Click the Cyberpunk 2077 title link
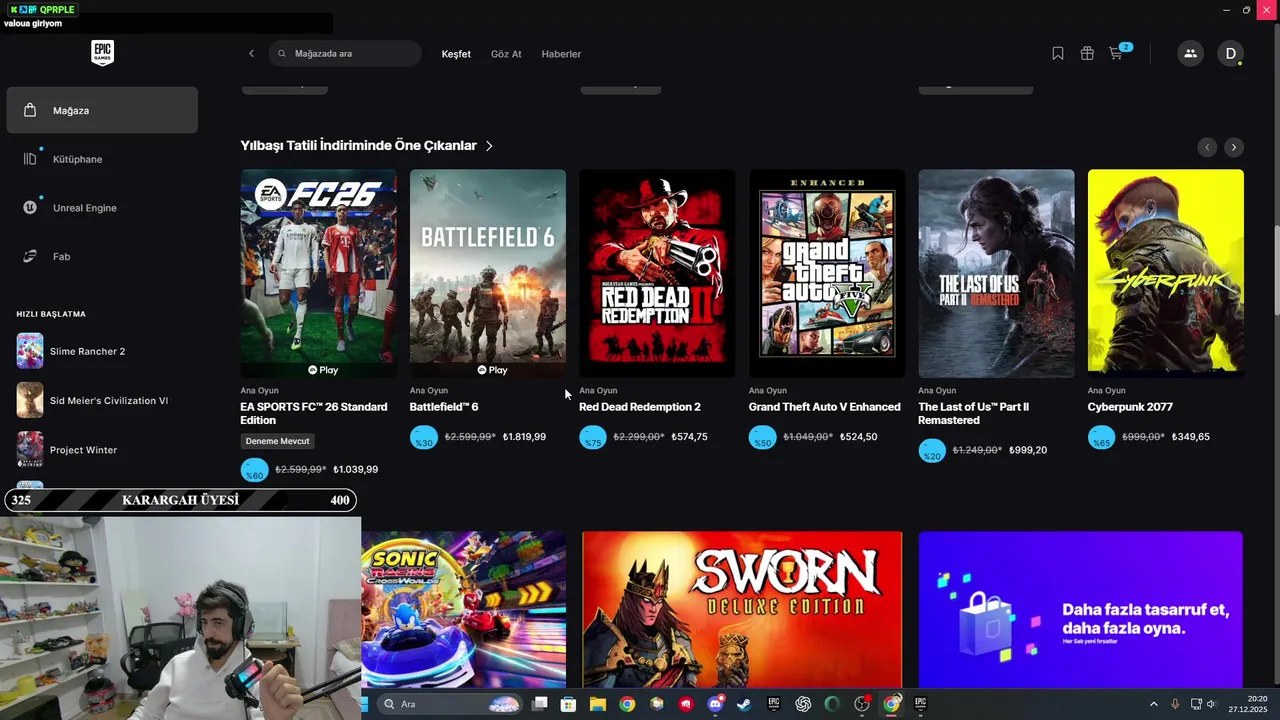1280x720 pixels. pos(1130,407)
